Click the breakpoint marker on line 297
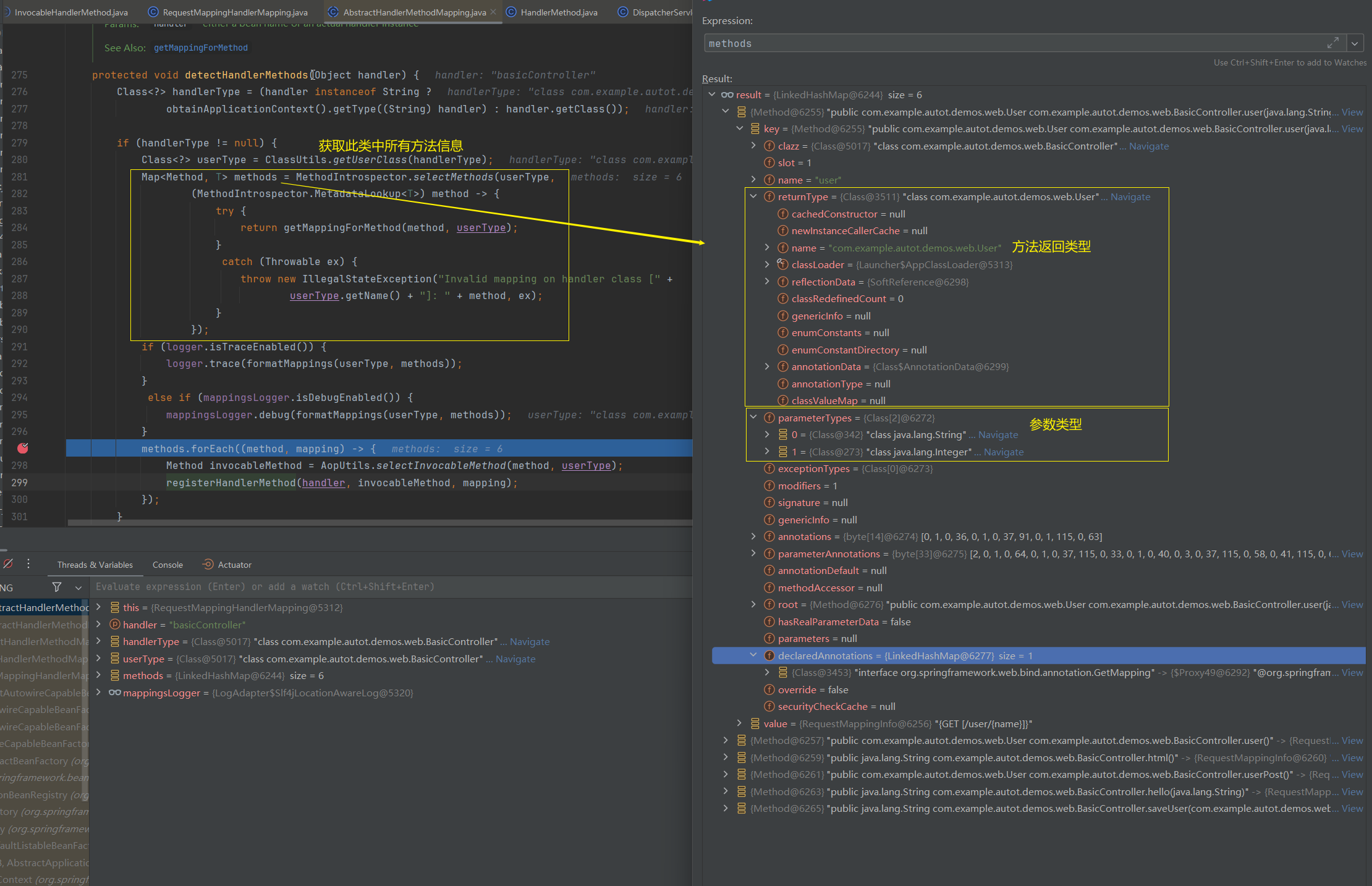1372x886 pixels. (23, 448)
